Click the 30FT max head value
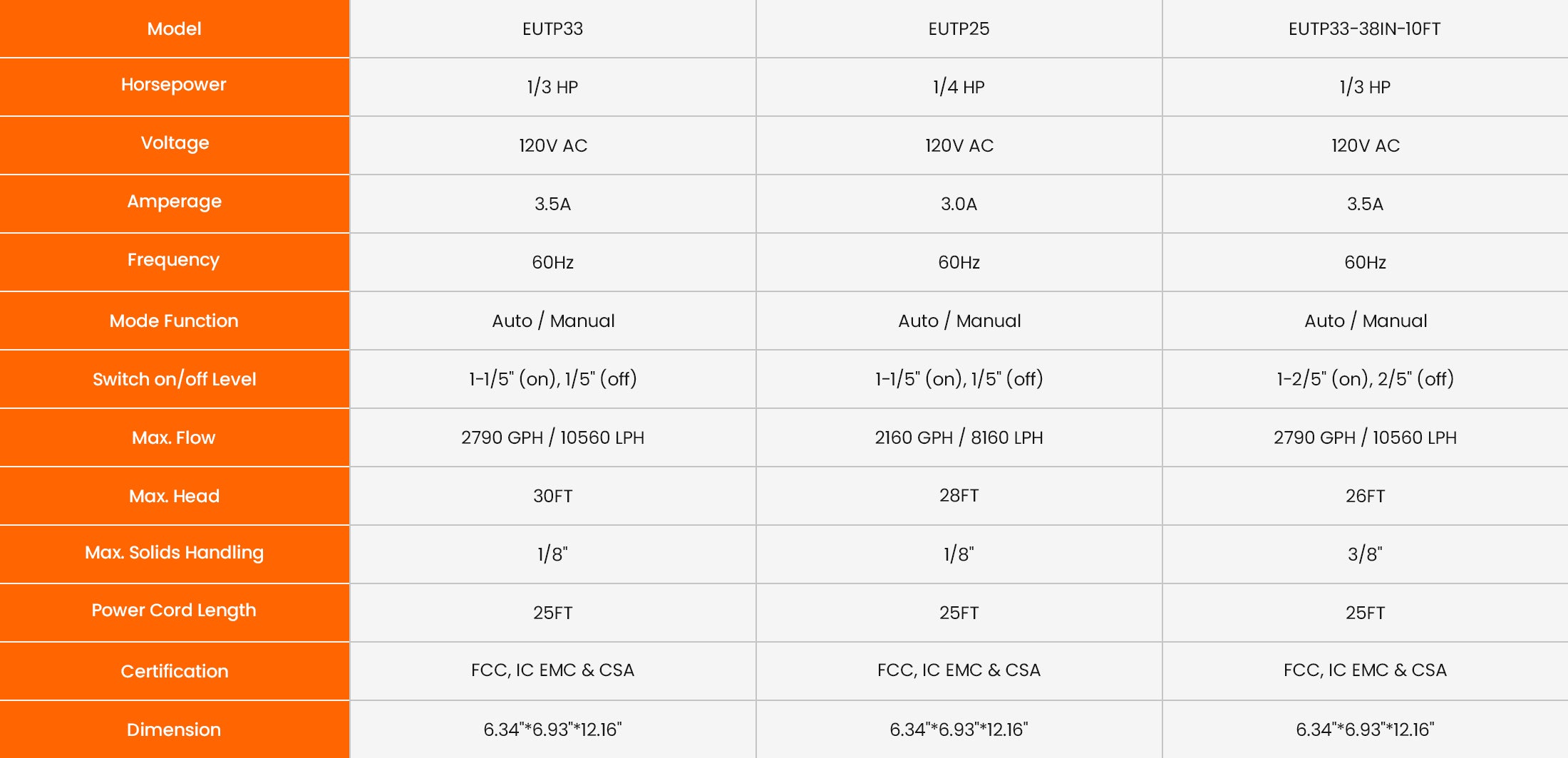 (552, 496)
